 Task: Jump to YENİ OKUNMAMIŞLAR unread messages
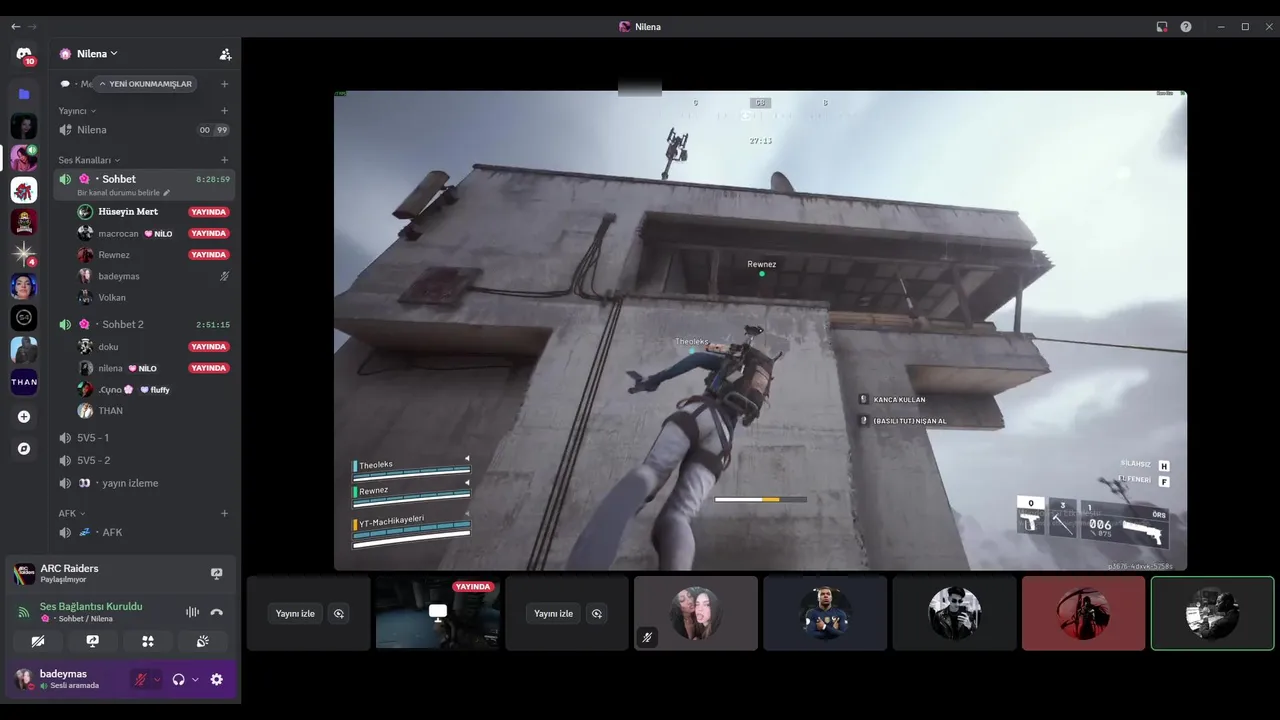[144, 84]
